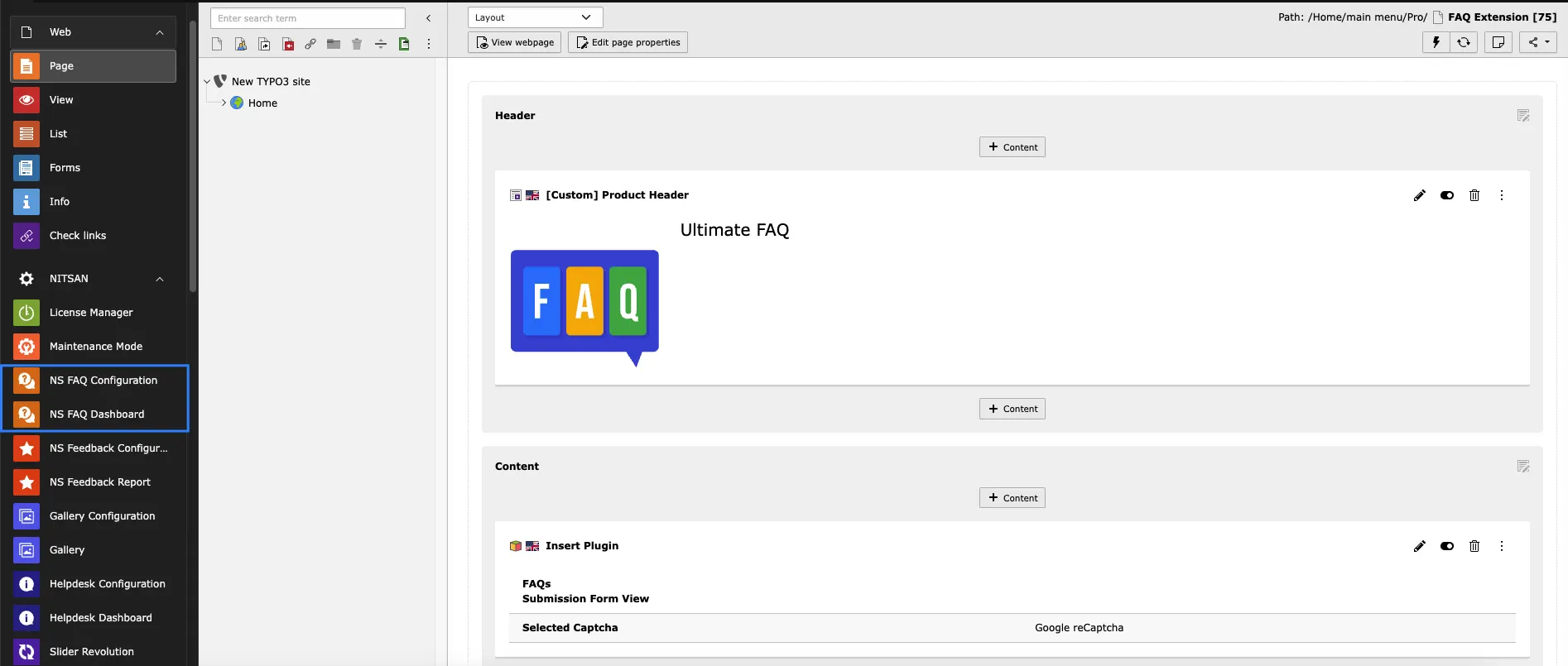Image resolution: width=1568 pixels, height=666 pixels.
Task: Open the Info module
Action: 93,202
